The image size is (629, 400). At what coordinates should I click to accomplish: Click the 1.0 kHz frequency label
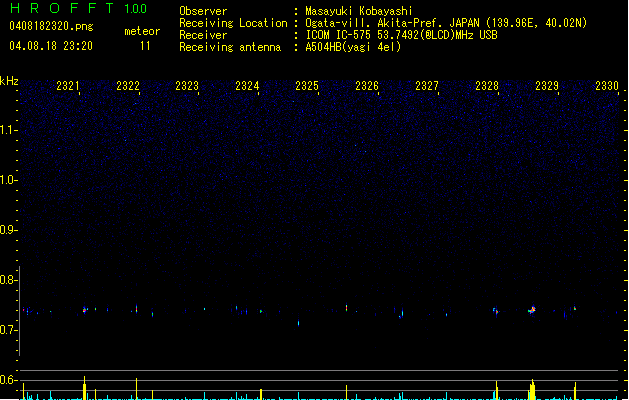pyautogui.click(x=8, y=180)
